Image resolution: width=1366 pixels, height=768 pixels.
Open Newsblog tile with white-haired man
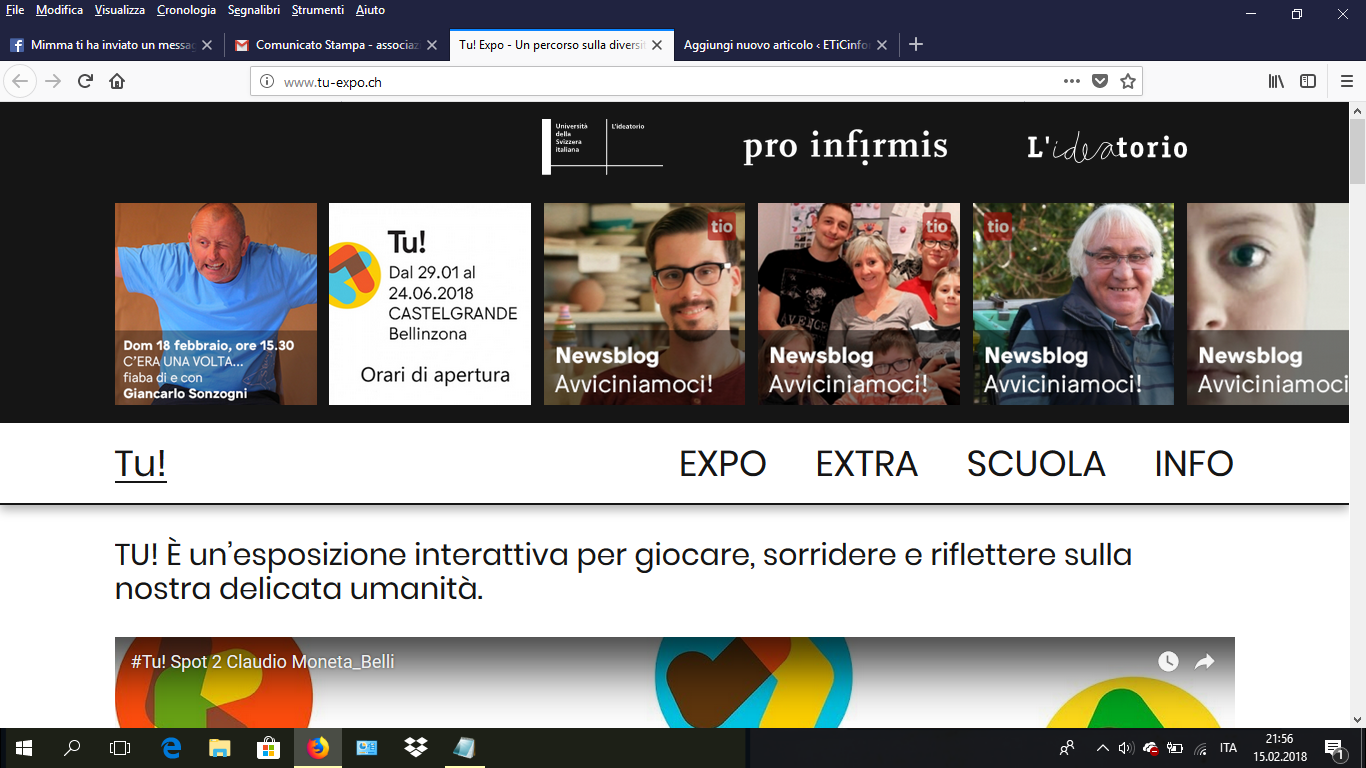[1073, 304]
